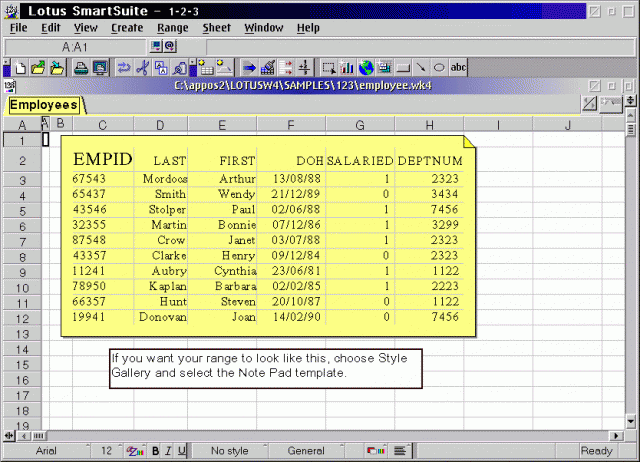Click the EMPID heading cell
The width and height of the screenshot is (640, 462).
point(103,159)
